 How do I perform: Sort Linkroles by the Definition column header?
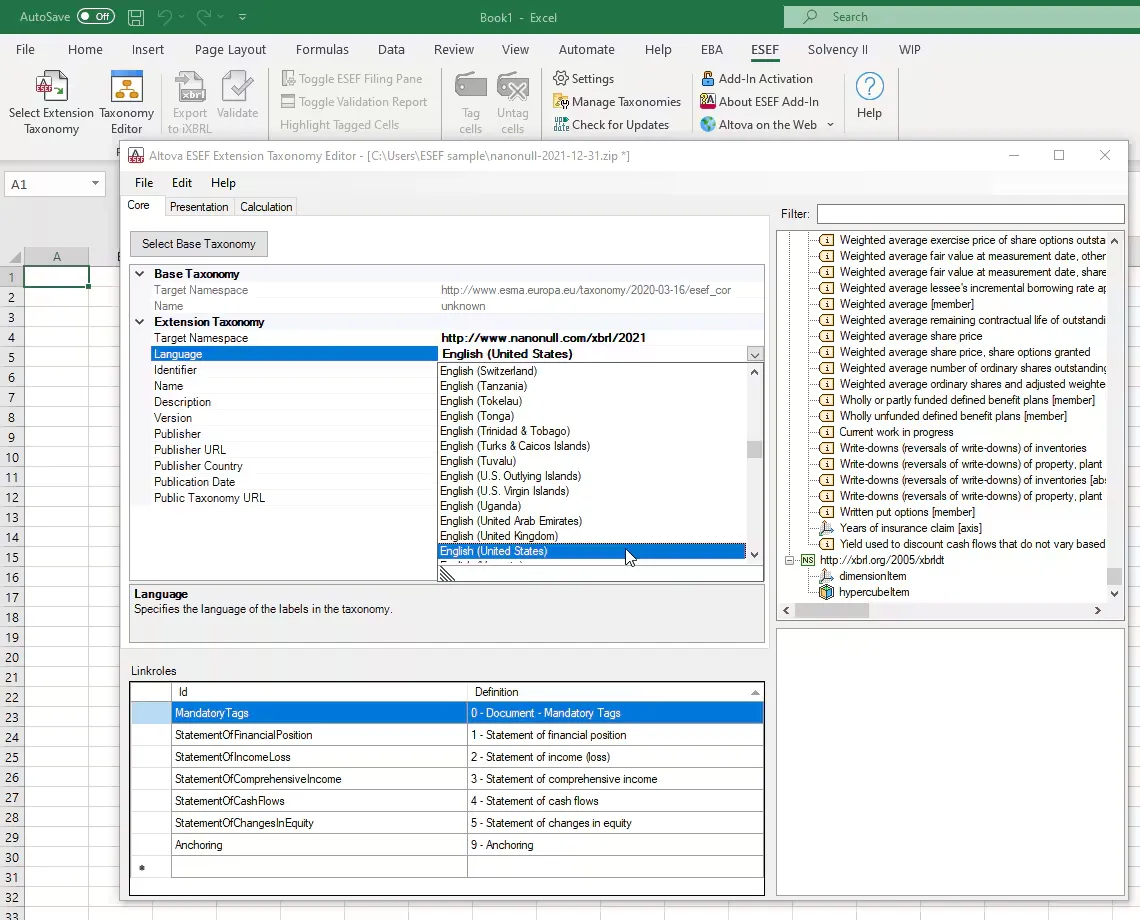(615, 692)
